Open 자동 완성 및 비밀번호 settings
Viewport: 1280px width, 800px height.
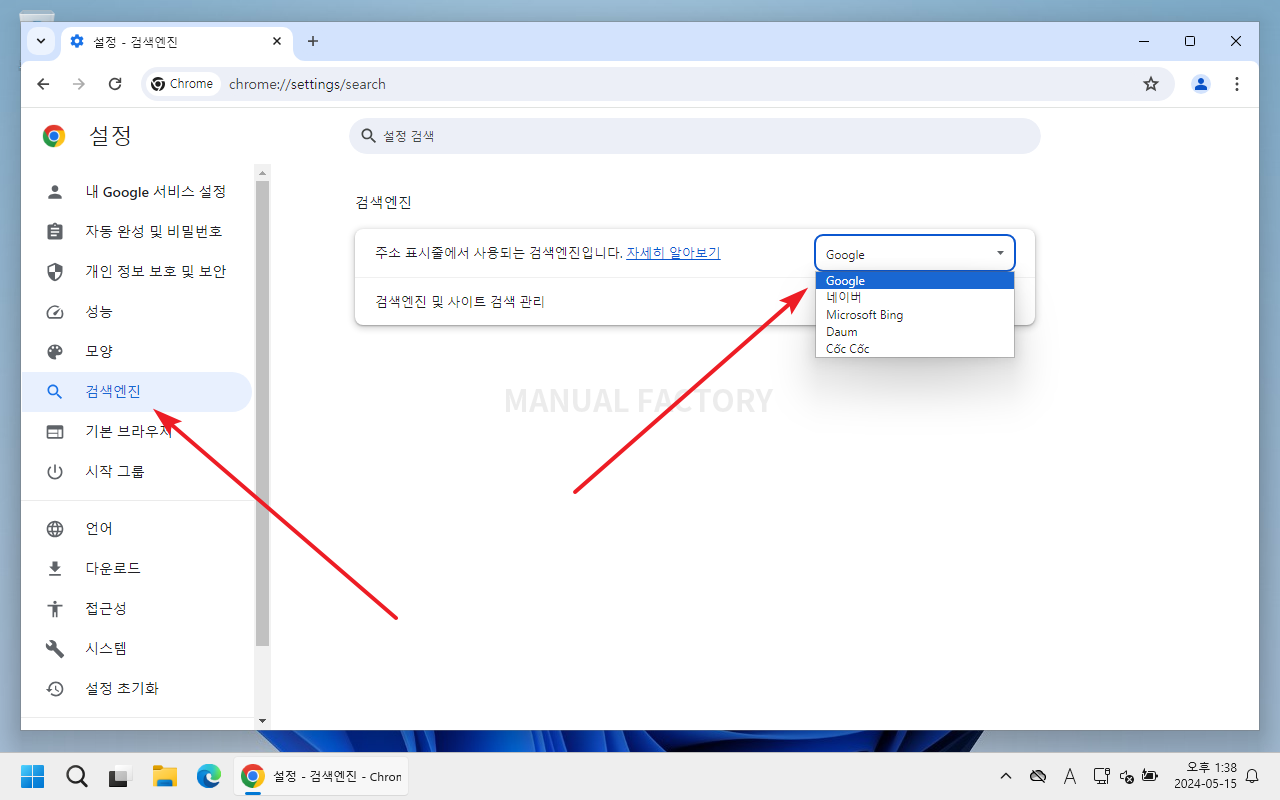pos(137,232)
